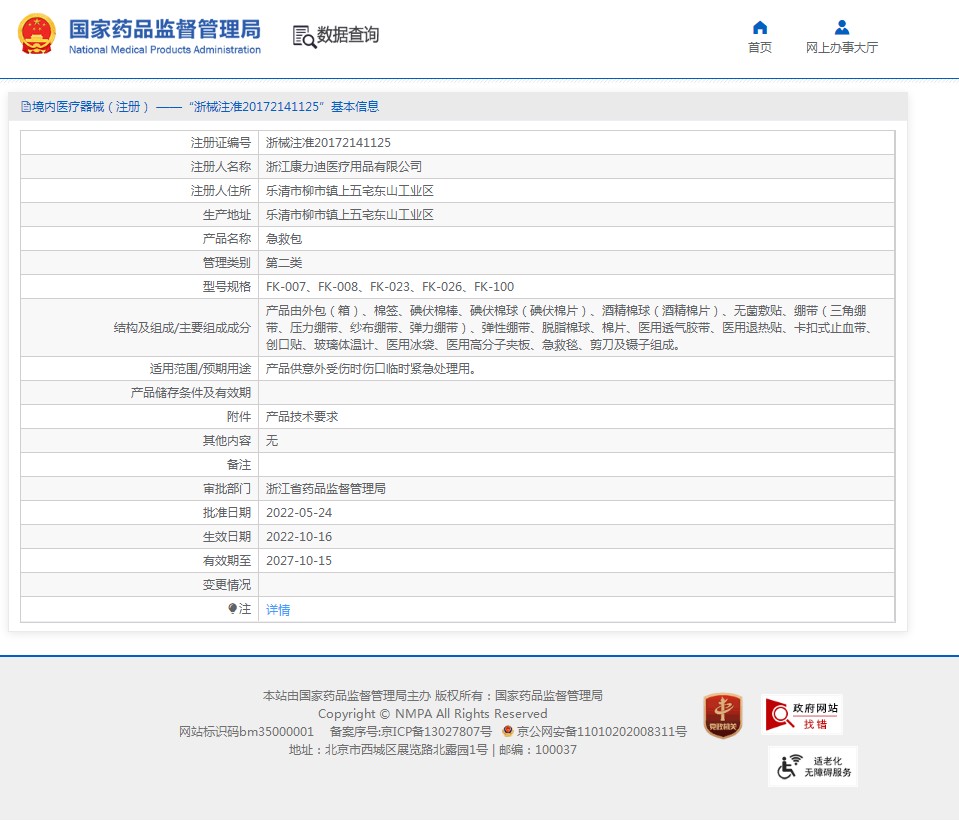
Task: Click the expiry date 2027-10-15
Action: coord(299,560)
